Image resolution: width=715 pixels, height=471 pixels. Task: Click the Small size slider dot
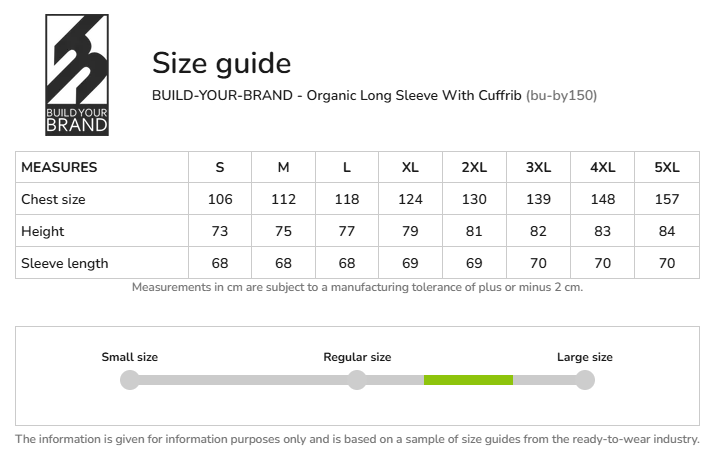click(129, 380)
